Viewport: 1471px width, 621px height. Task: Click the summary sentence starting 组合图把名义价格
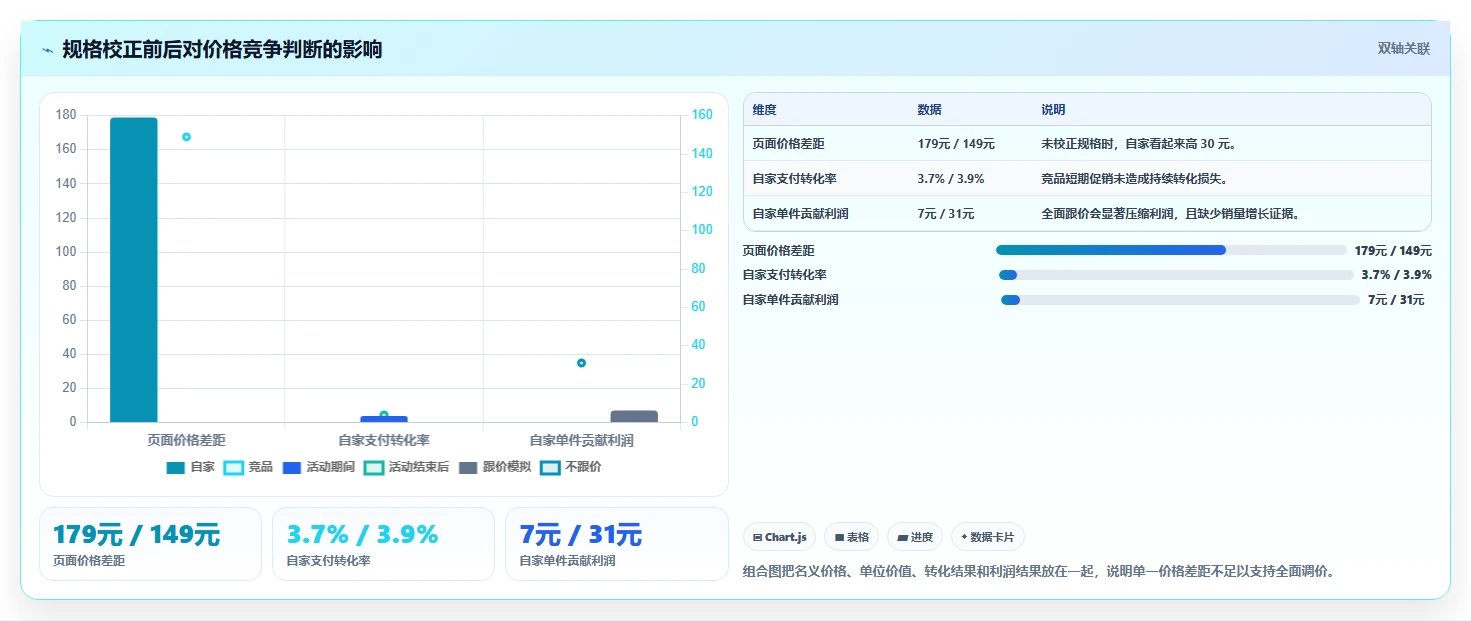[x=1039, y=572]
